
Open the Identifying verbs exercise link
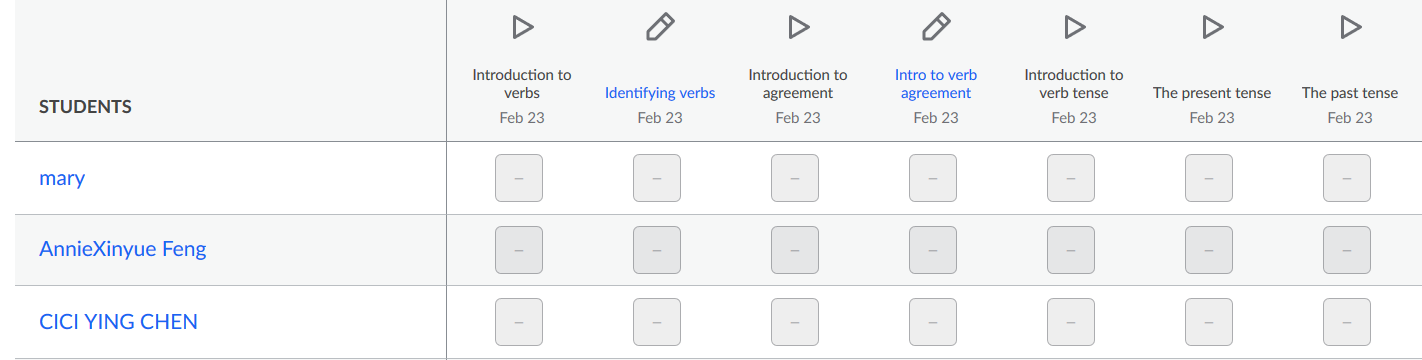coord(660,93)
